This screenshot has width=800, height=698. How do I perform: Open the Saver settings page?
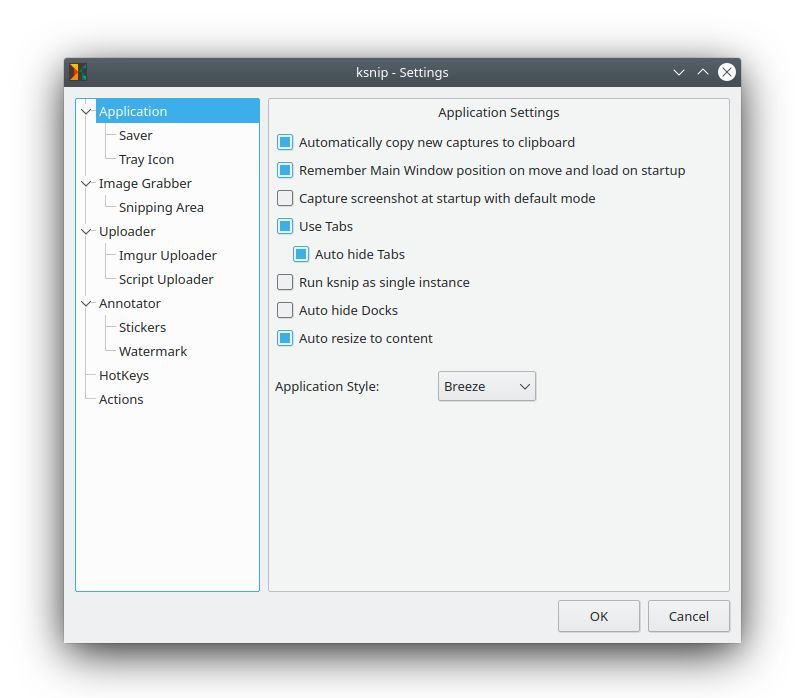pyautogui.click(x=136, y=135)
